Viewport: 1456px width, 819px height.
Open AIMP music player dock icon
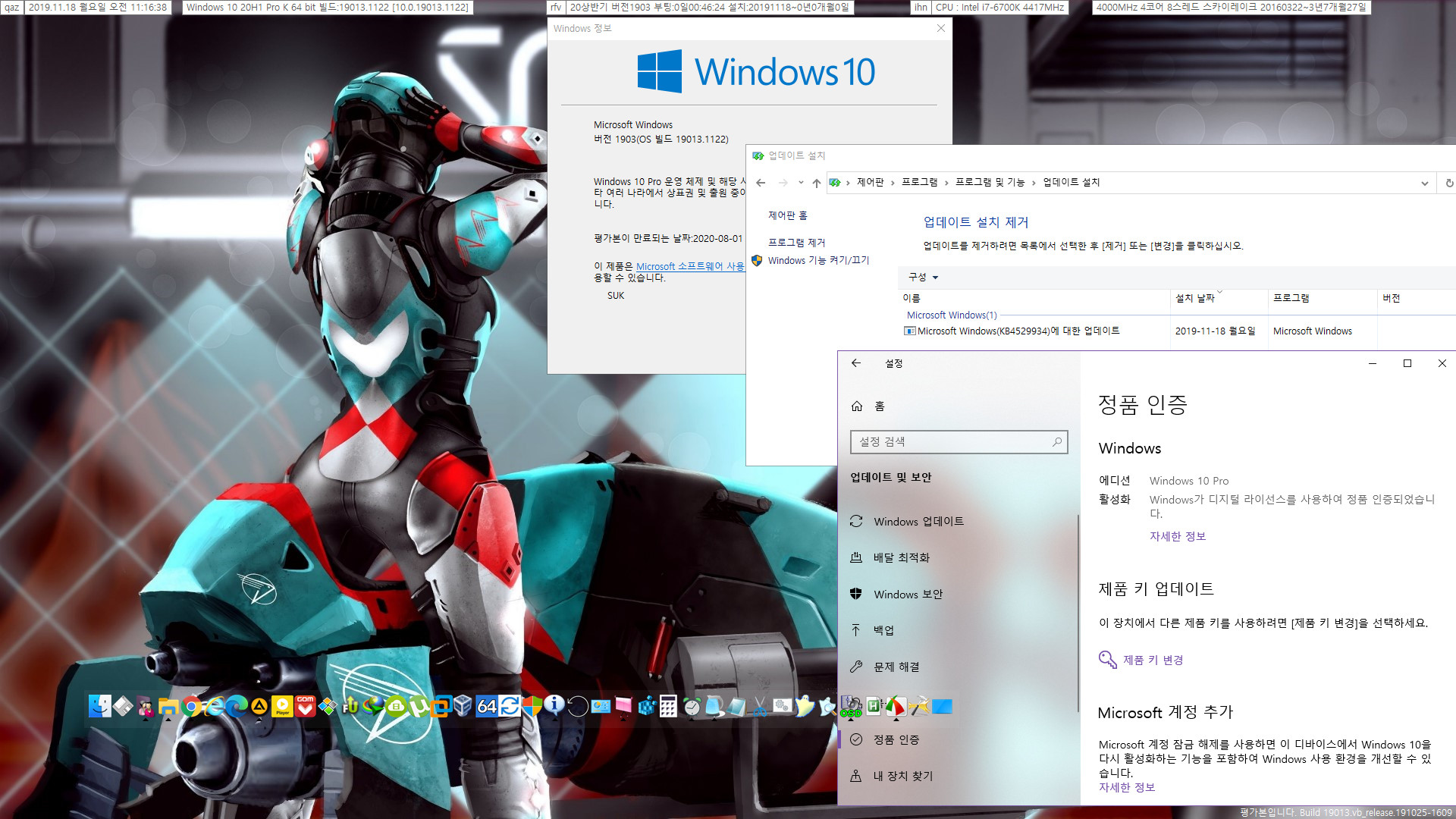click(259, 706)
